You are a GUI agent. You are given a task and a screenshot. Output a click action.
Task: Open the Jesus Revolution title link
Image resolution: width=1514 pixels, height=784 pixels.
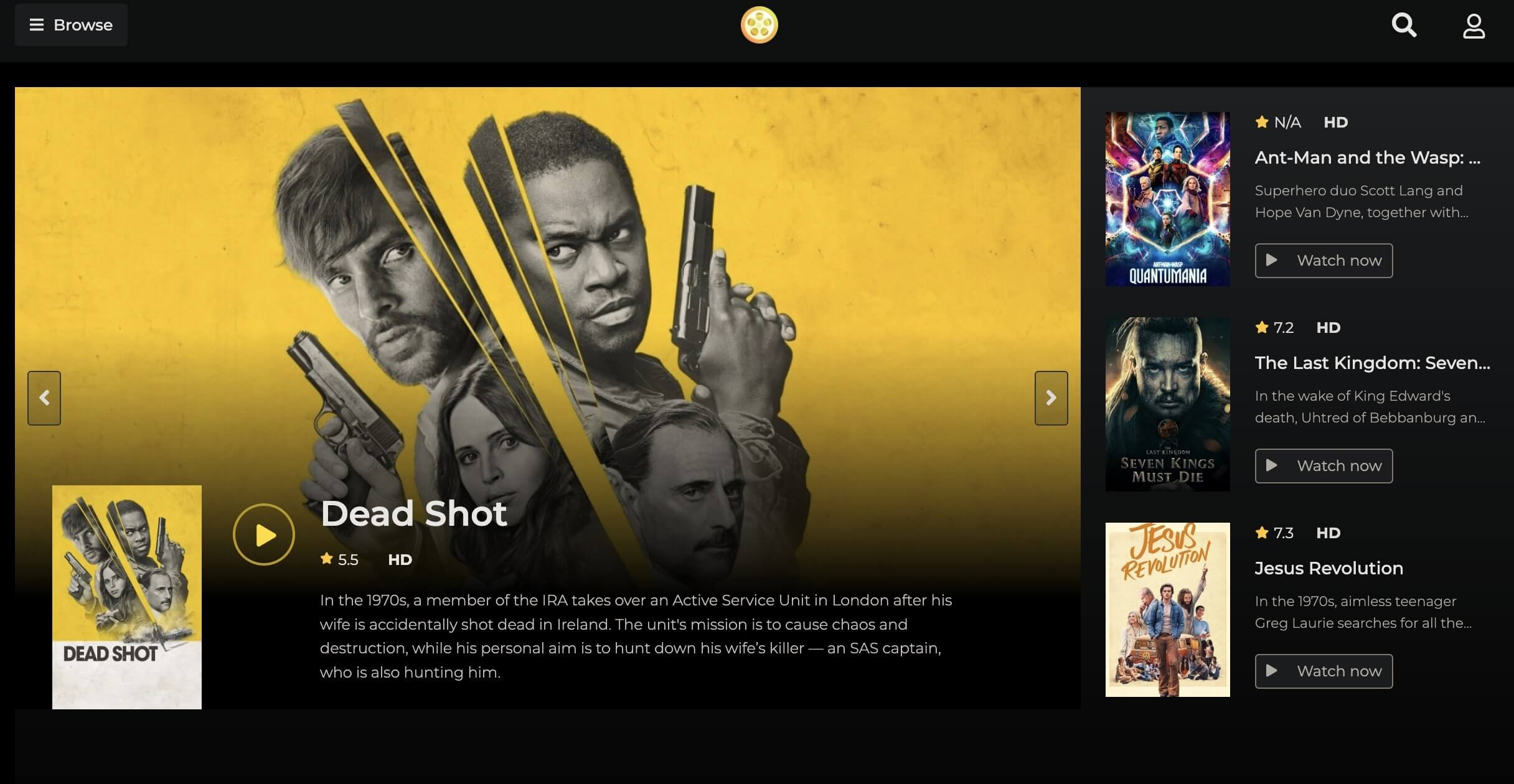[x=1329, y=568]
